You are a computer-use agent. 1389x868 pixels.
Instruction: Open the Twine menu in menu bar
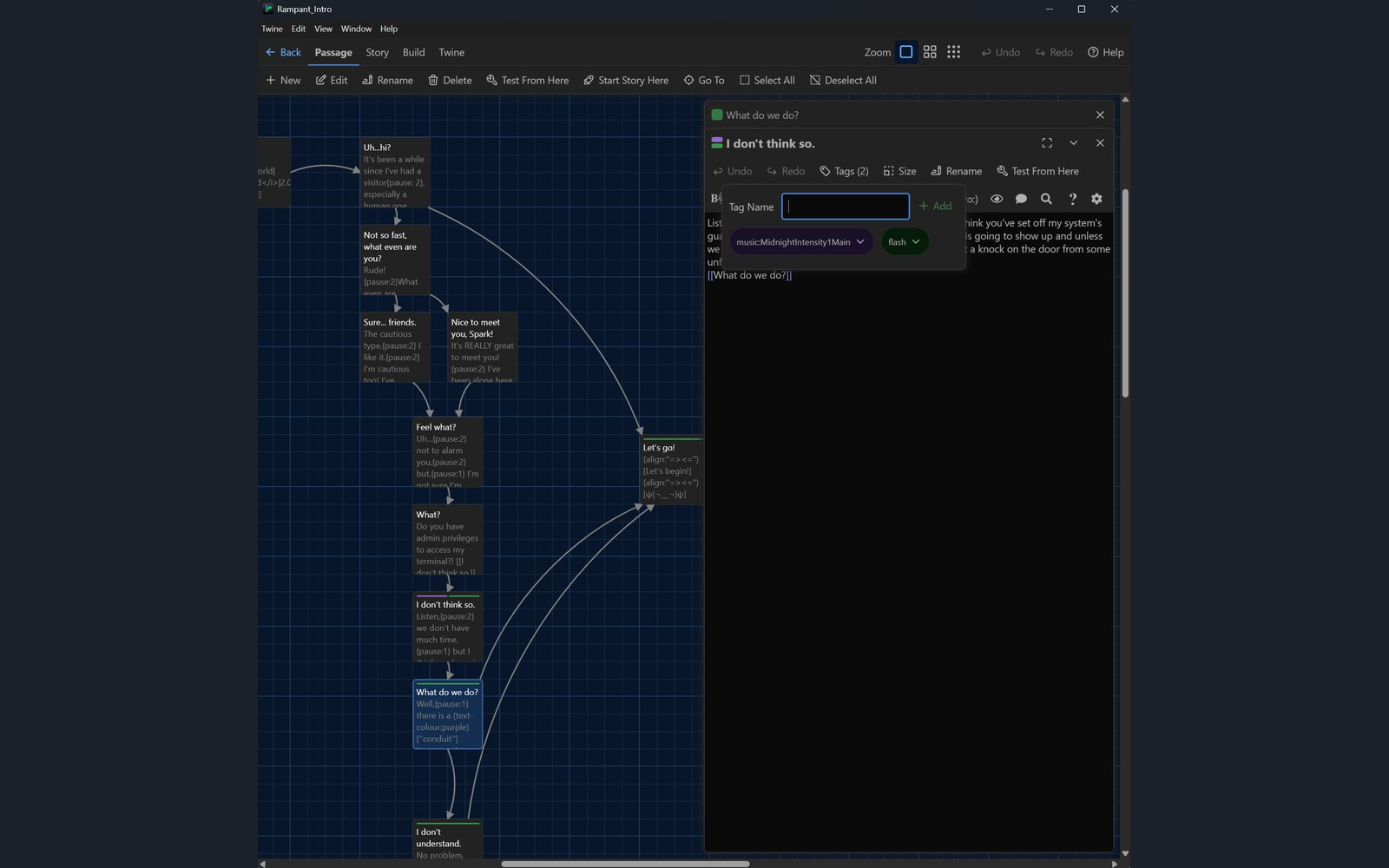point(272,29)
